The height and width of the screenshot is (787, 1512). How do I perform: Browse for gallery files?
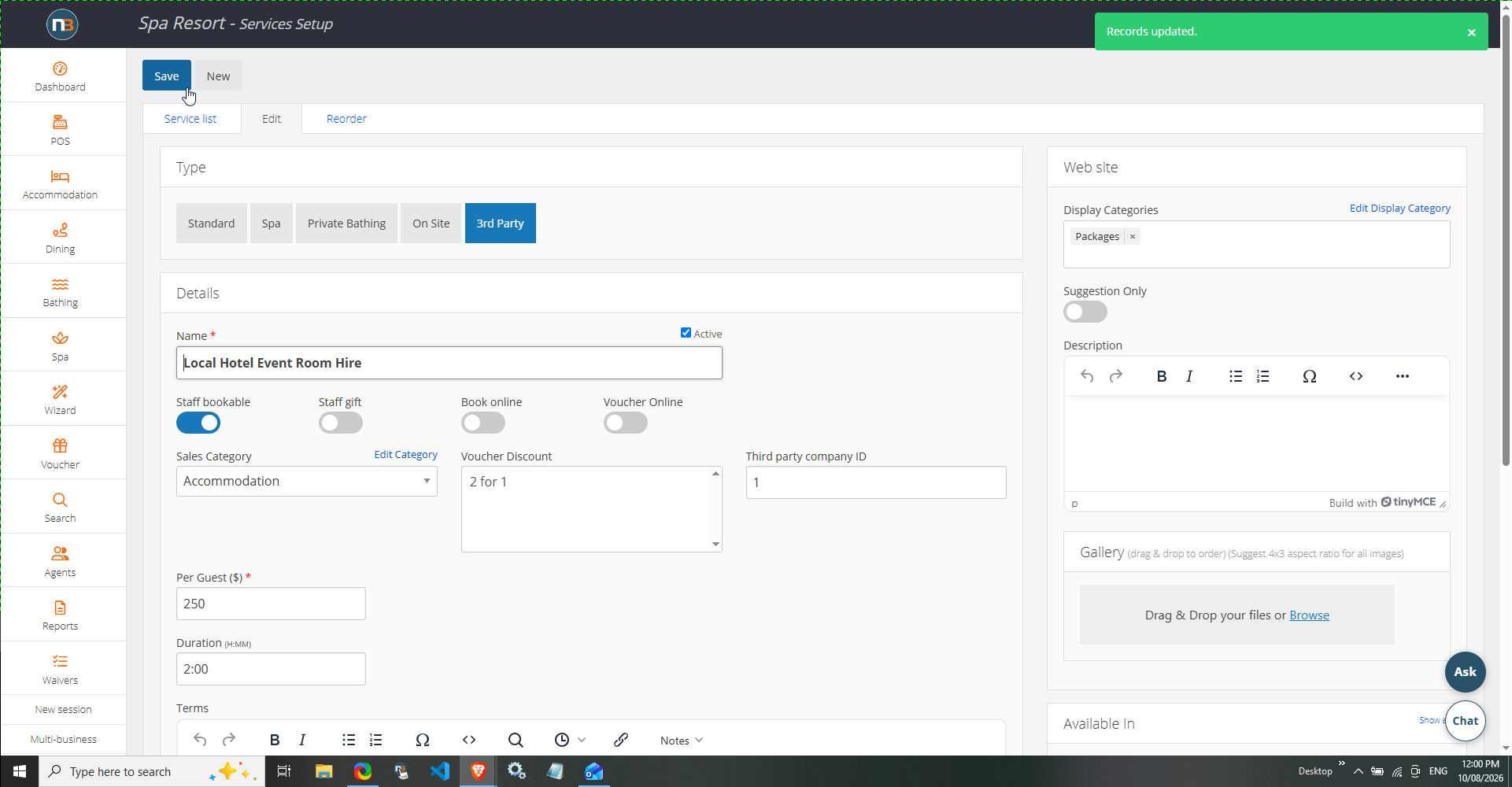pyautogui.click(x=1309, y=615)
